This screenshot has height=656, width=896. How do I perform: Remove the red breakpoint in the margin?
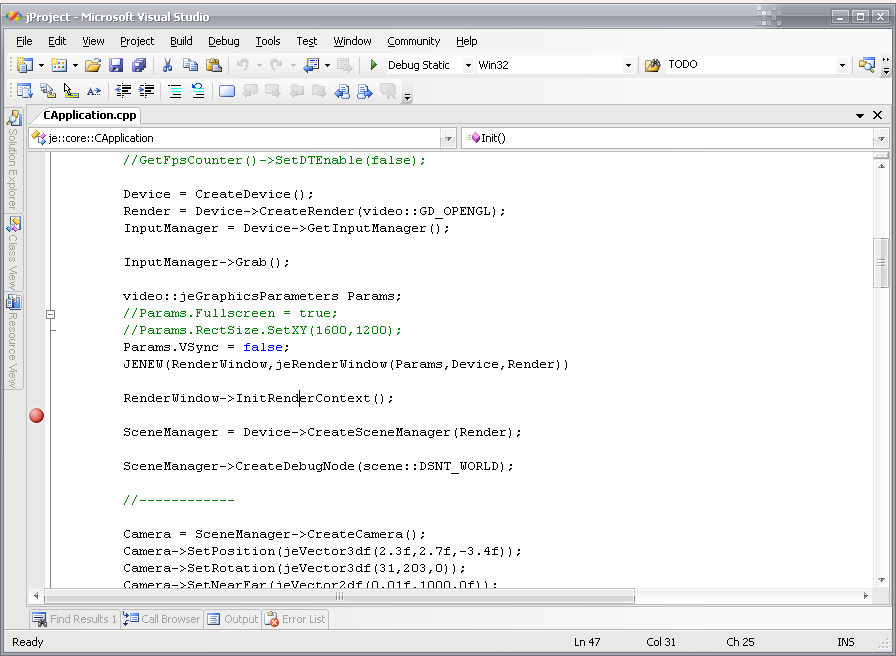tap(37, 415)
